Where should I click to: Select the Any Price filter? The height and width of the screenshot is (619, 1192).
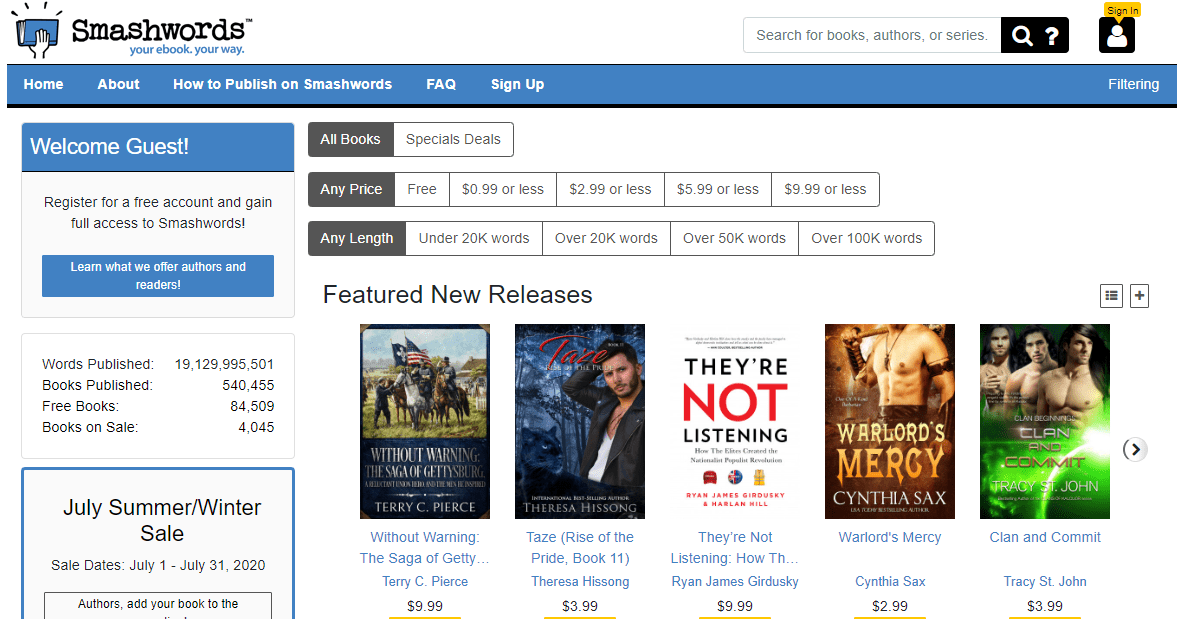click(x=351, y=189)
